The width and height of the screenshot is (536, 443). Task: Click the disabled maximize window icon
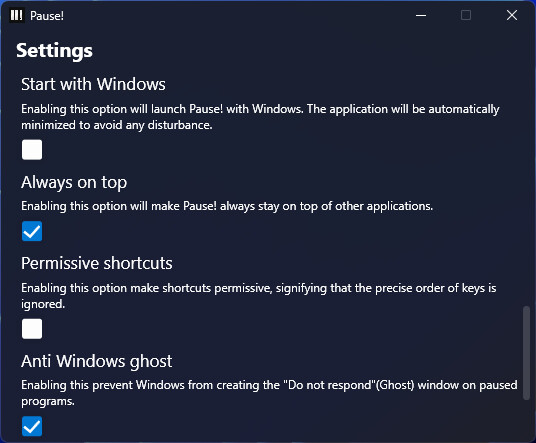coord(466,15)
